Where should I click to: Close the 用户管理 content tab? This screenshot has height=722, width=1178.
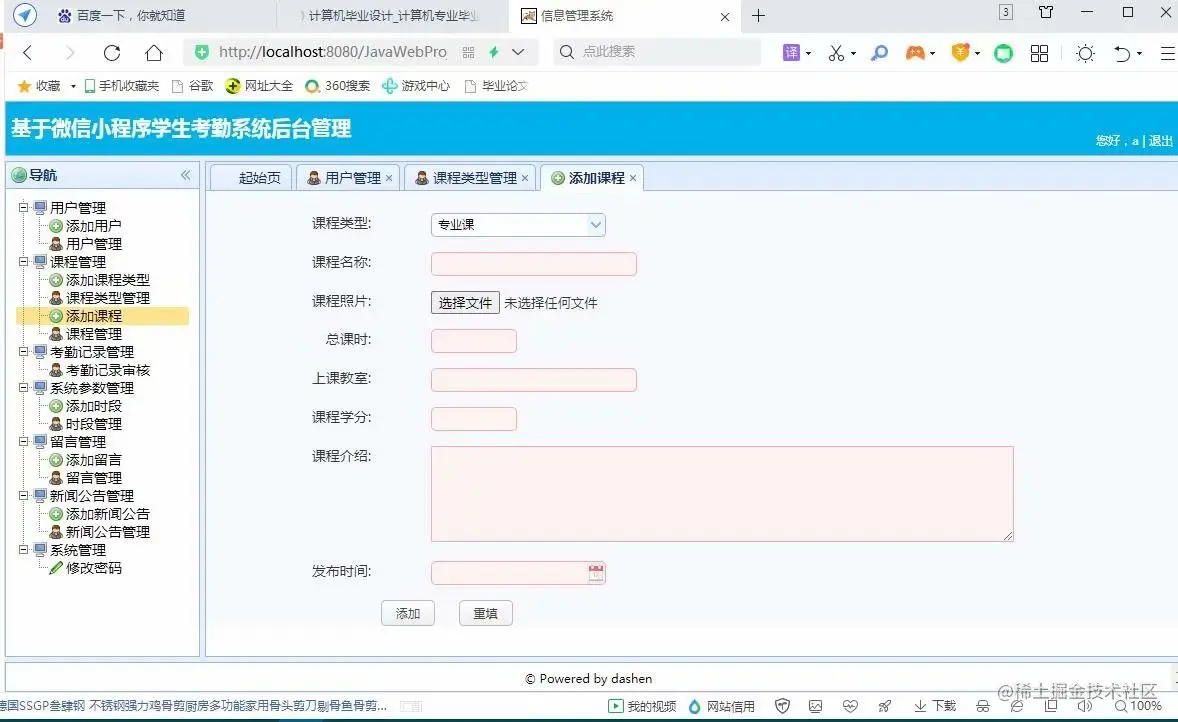(x=389, y=178)
